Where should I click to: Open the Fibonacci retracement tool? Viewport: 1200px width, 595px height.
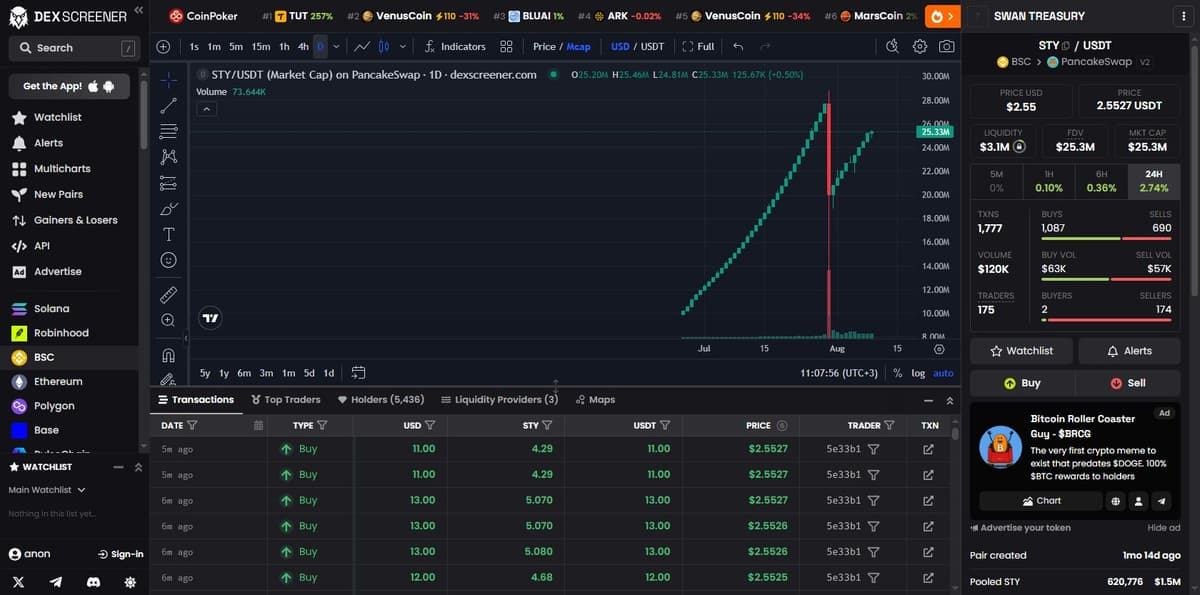click(169, 131)
